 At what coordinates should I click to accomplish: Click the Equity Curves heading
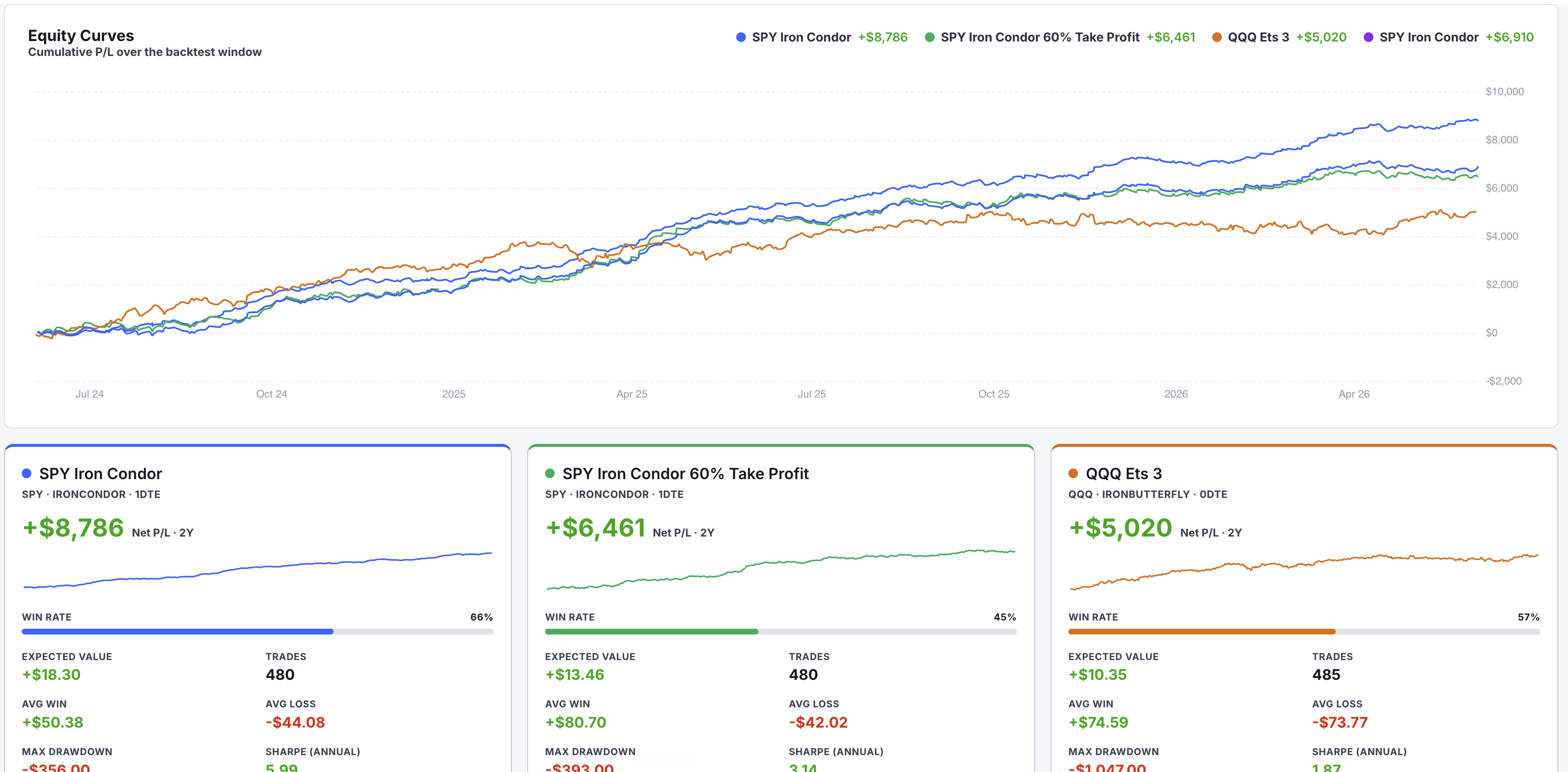[x=81, y=35]
